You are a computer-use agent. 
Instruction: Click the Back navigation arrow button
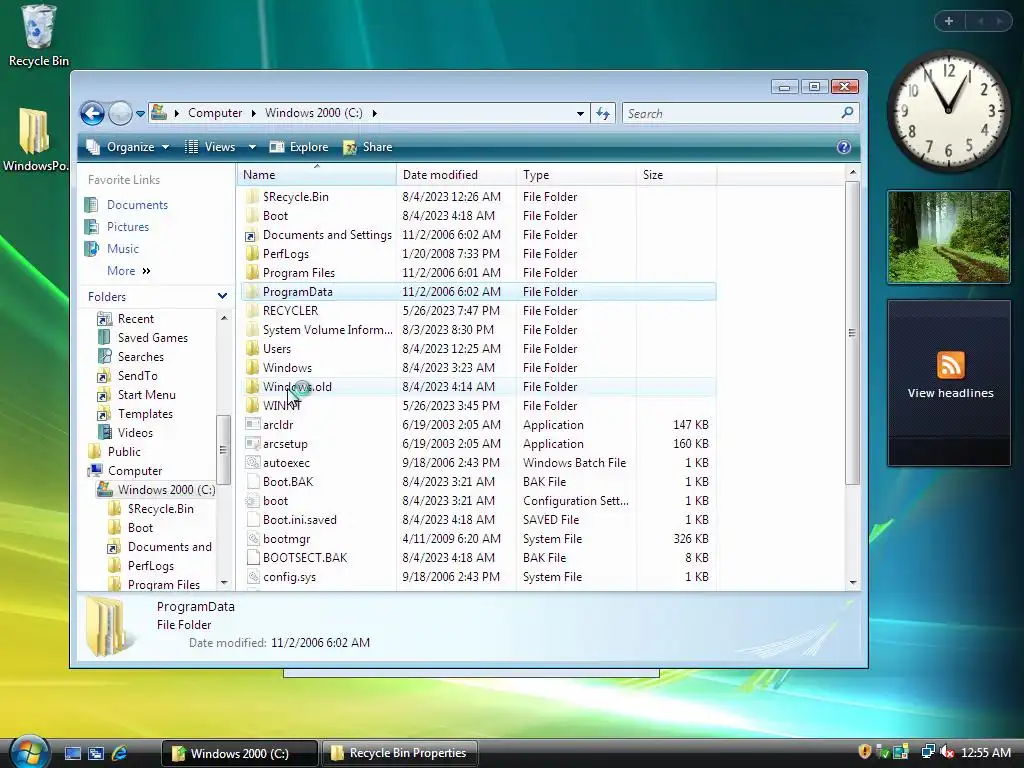click(x=93, y=114)
